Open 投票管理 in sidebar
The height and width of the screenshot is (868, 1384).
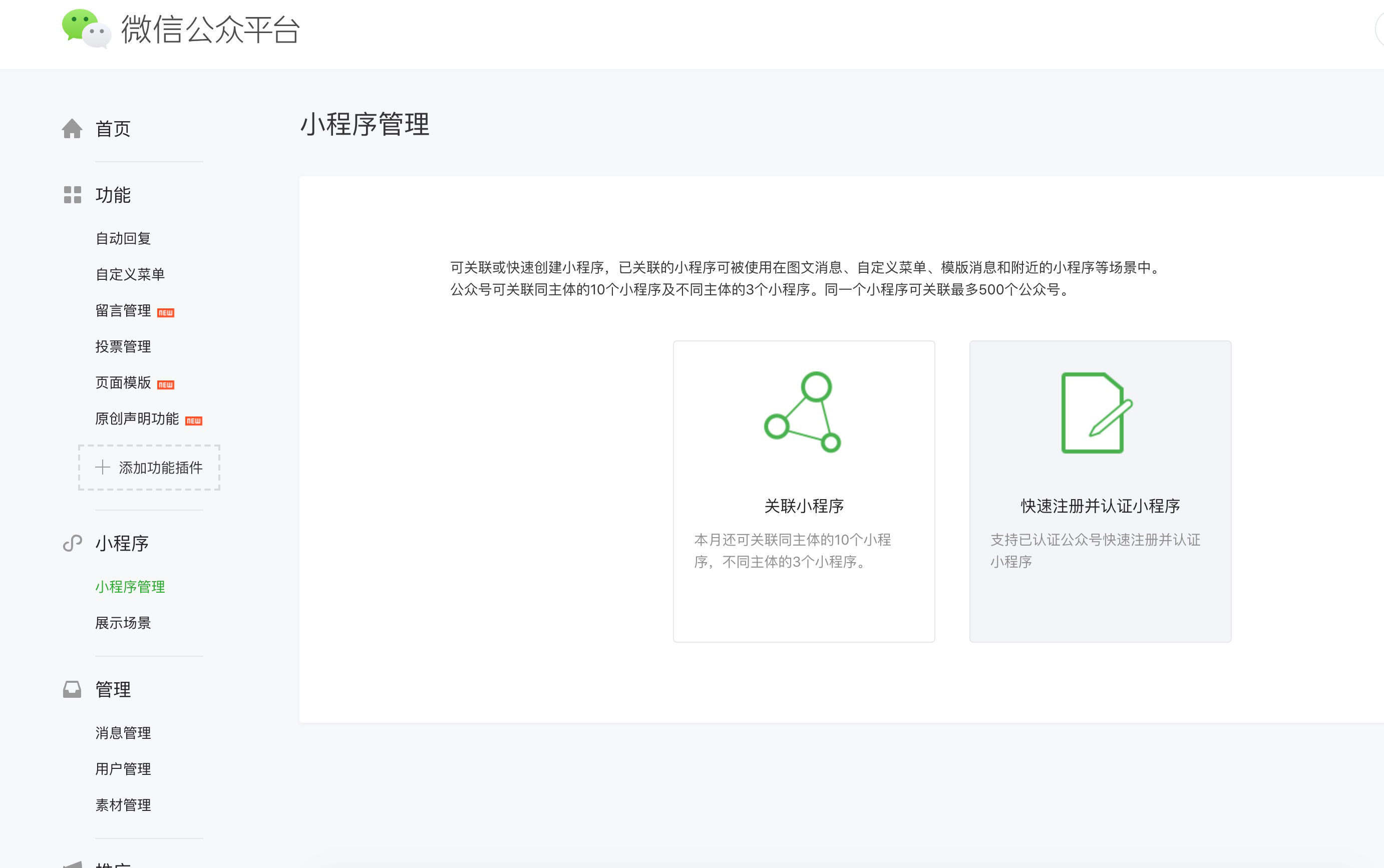tap(123, 347)
